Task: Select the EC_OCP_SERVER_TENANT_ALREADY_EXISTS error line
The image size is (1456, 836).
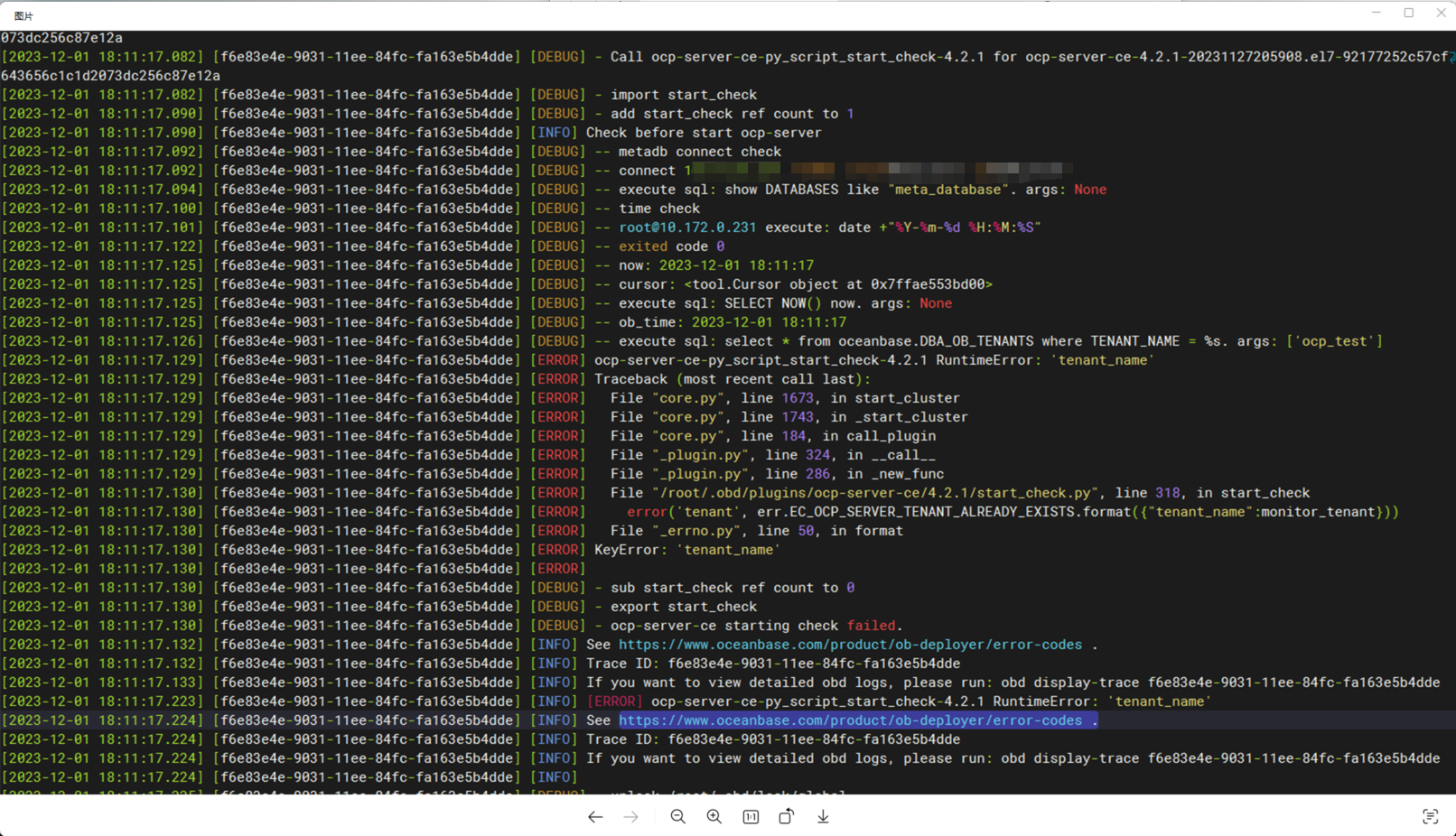Action: pyautogui.click(x=1013, y=512)
